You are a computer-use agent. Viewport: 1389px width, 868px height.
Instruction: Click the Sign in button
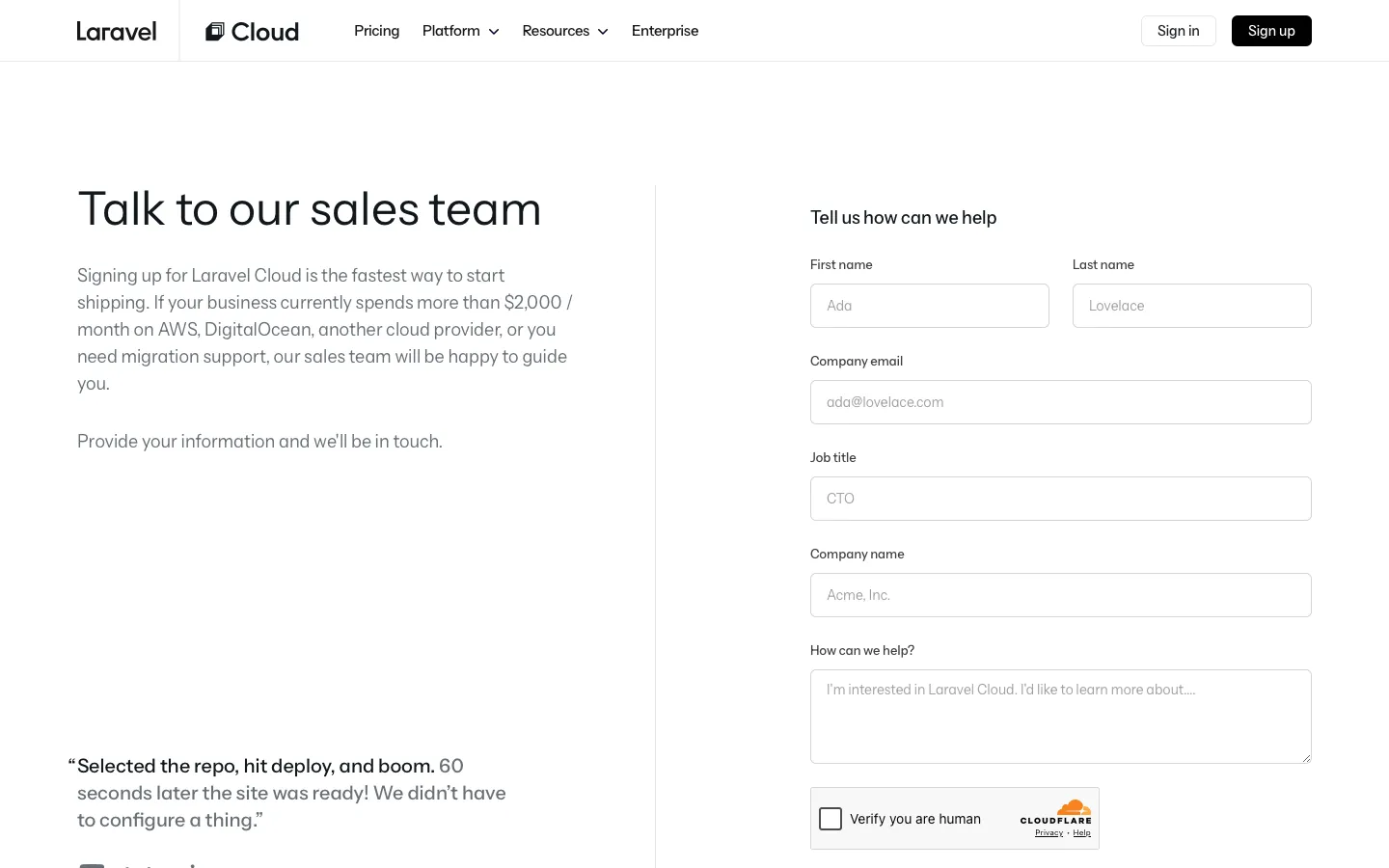1179,31
